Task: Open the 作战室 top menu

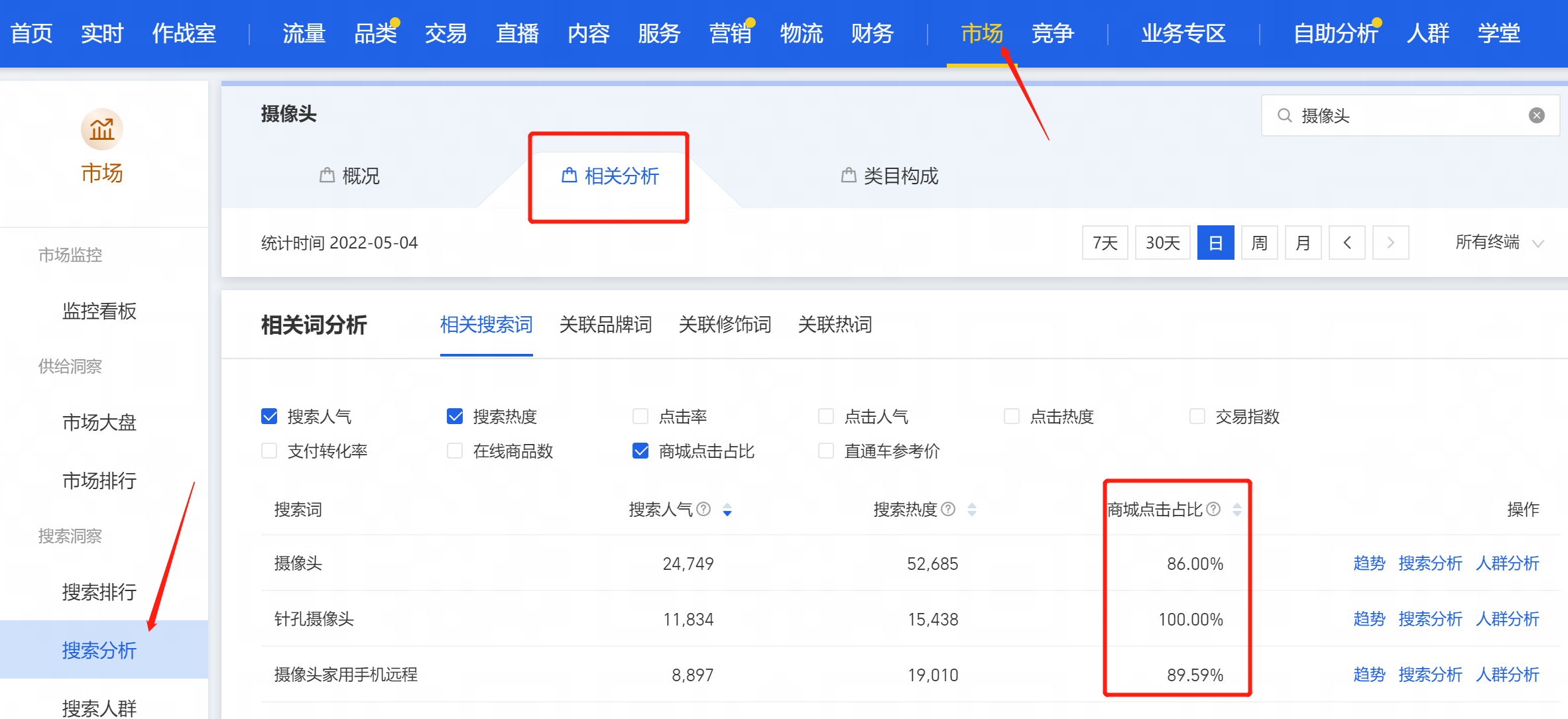Action: [184, 33]
